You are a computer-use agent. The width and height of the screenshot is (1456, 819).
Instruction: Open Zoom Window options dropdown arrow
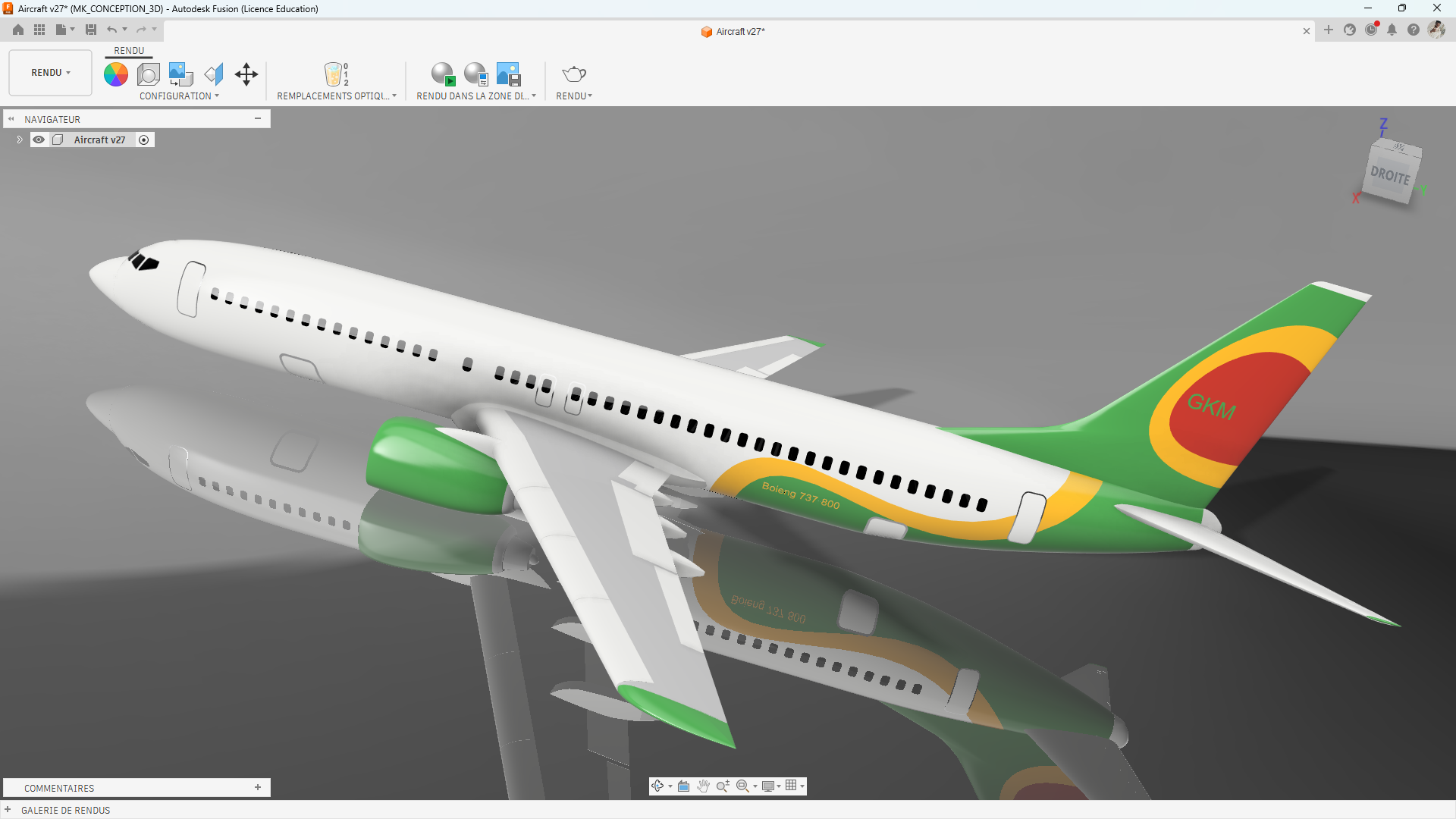pyautogui.click(x=755, y=786)
